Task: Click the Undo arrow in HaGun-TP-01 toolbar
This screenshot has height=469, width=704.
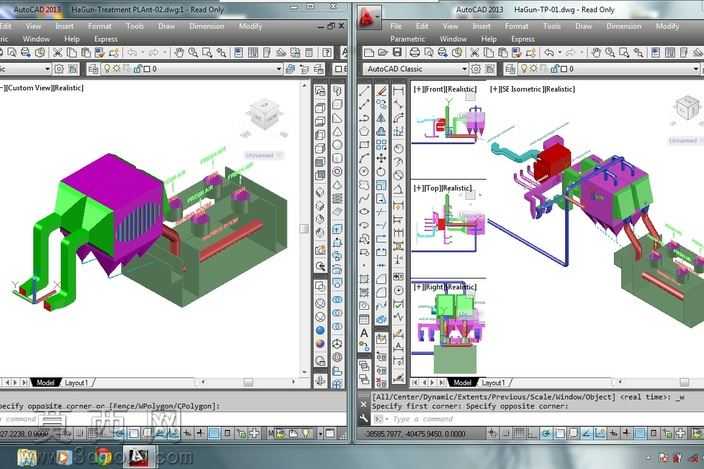Action: 549,53
